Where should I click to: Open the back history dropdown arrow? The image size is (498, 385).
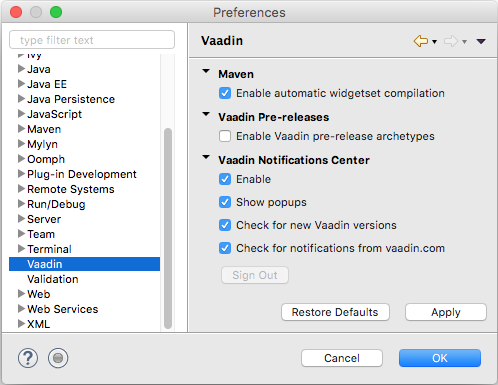coord(434,42)
